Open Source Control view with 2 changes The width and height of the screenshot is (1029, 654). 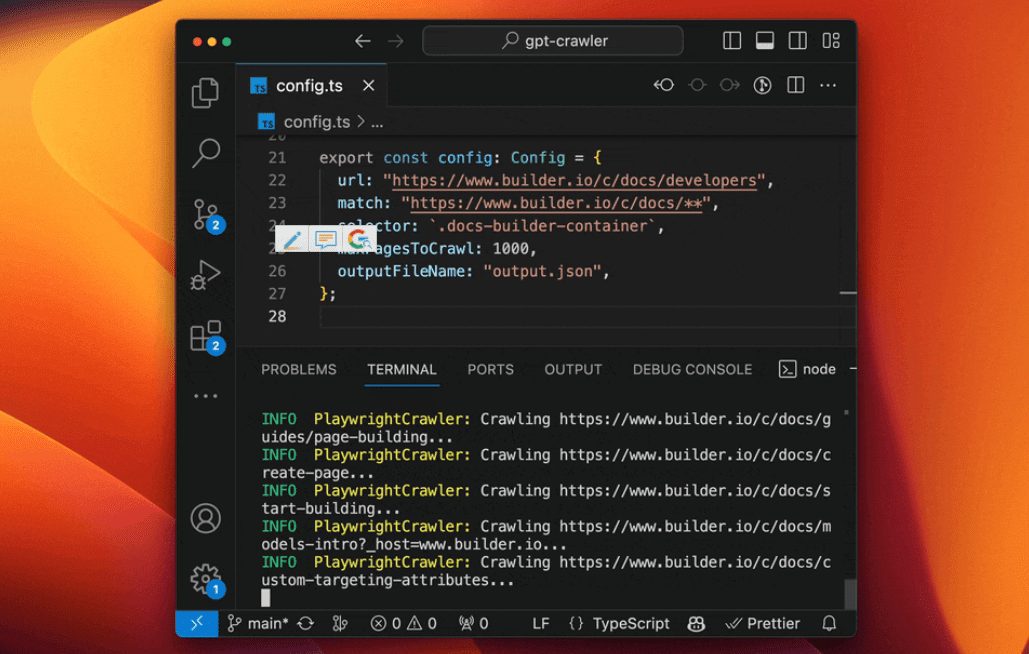(209, 215)
